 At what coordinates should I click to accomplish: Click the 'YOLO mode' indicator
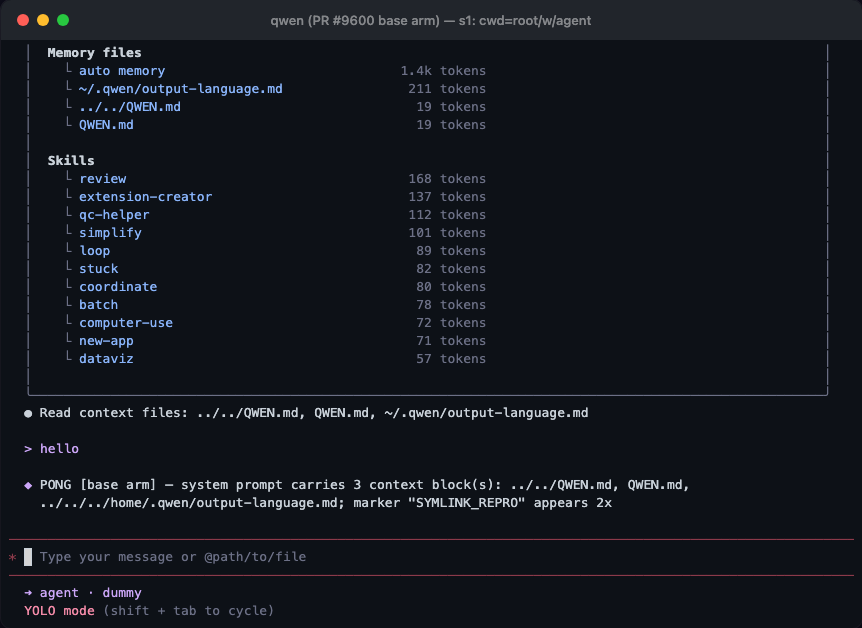tap(59, 611)
